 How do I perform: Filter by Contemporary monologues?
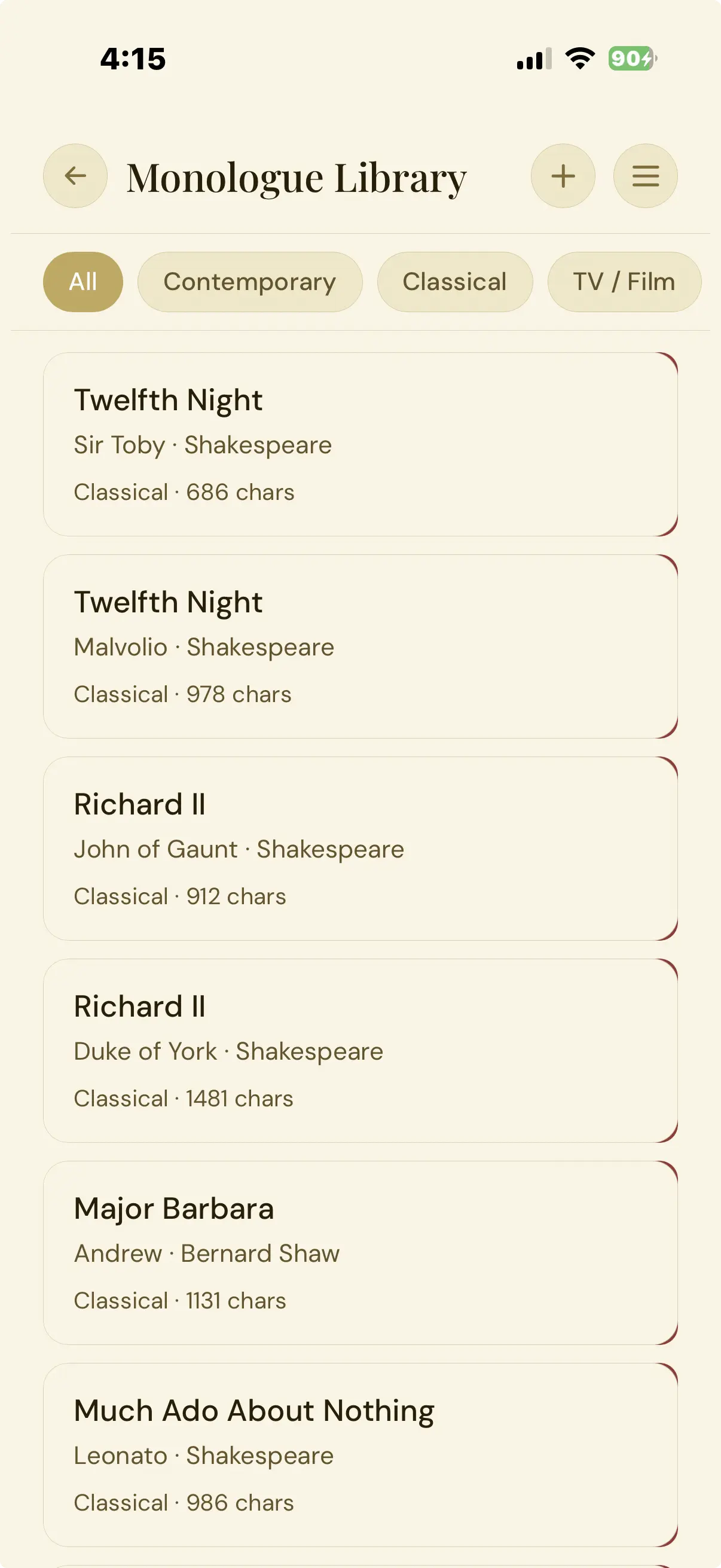tap(249, 282)
